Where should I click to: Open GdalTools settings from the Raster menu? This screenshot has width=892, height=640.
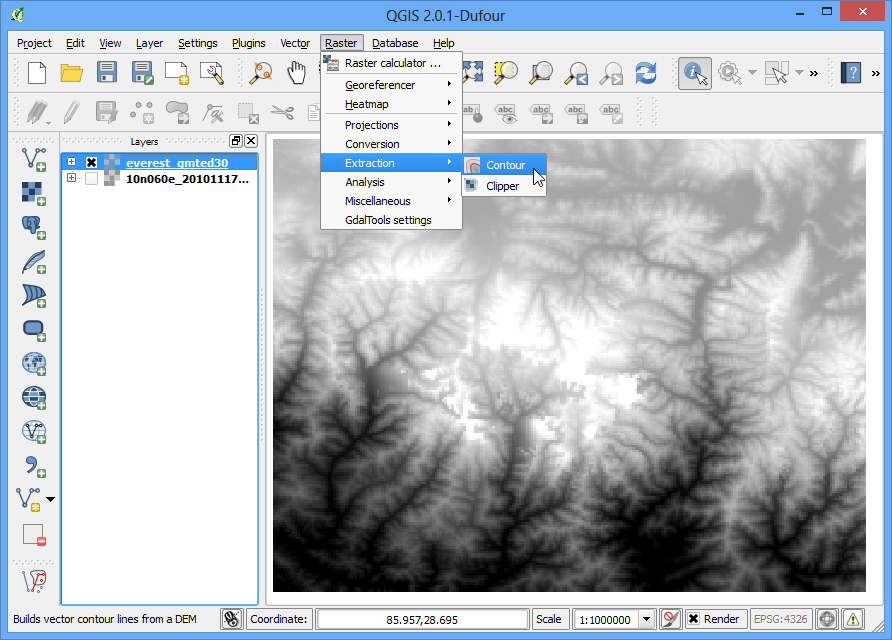click(388, 220)
